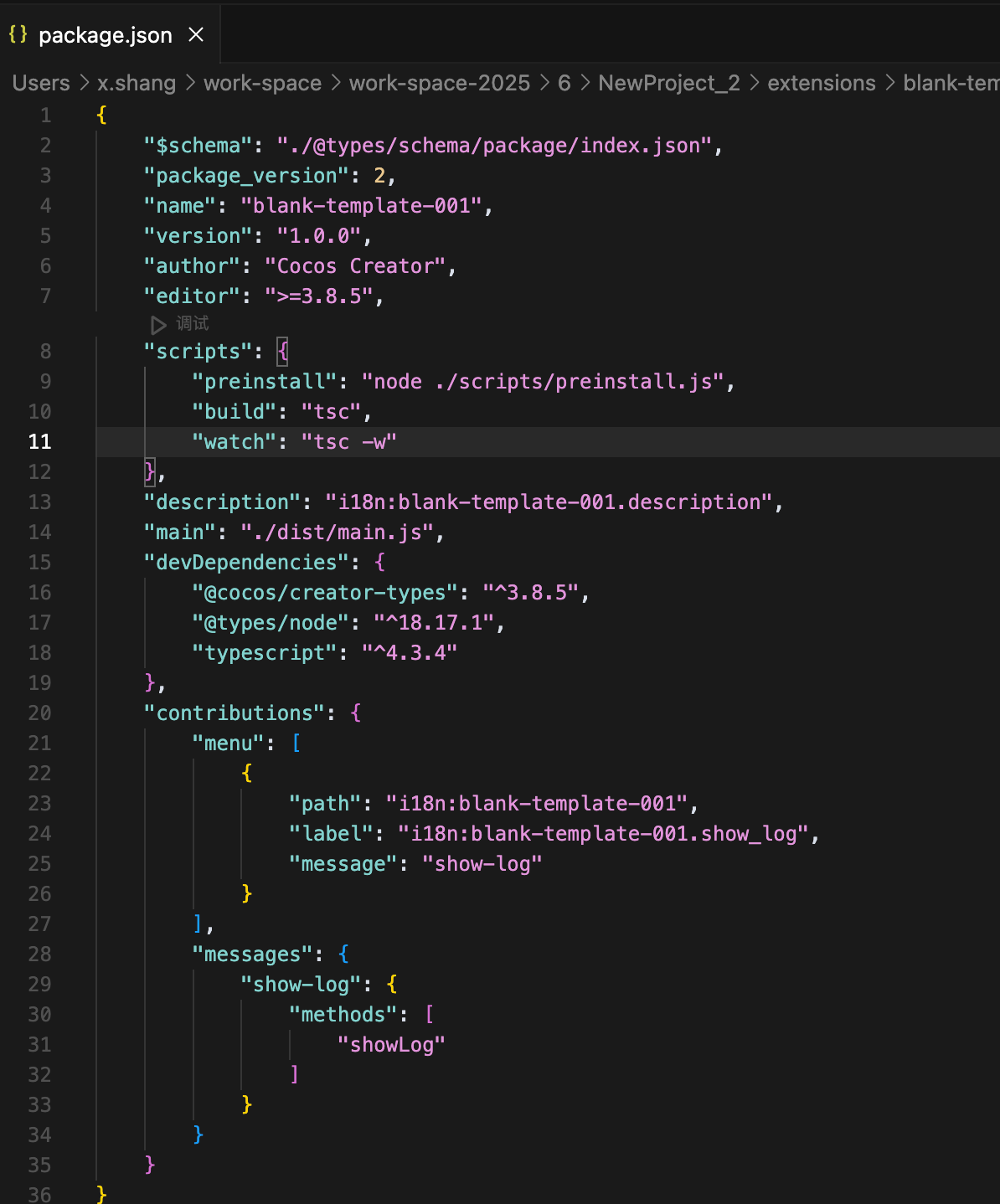Close the package.json tab
Image resolution: width=1000 pixels, height=1204 pixels.
click(196, 34)
